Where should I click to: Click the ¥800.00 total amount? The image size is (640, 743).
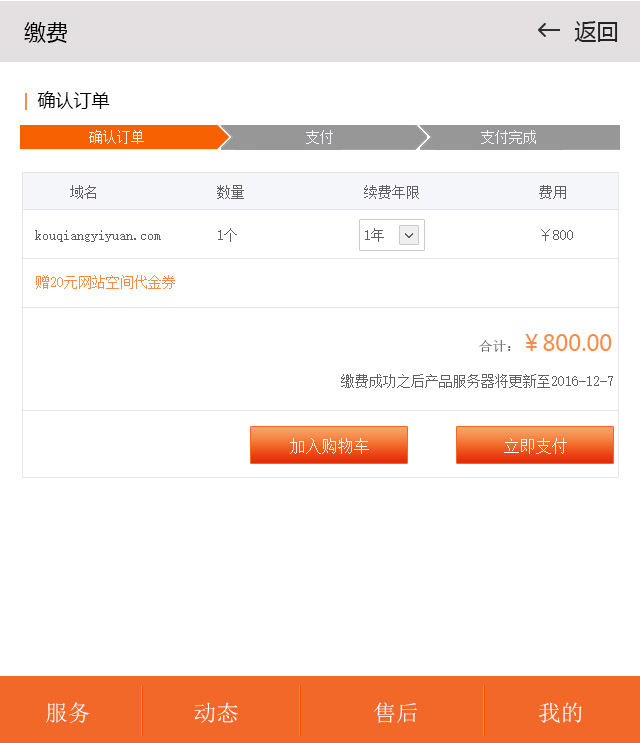[x=568, y=343]
